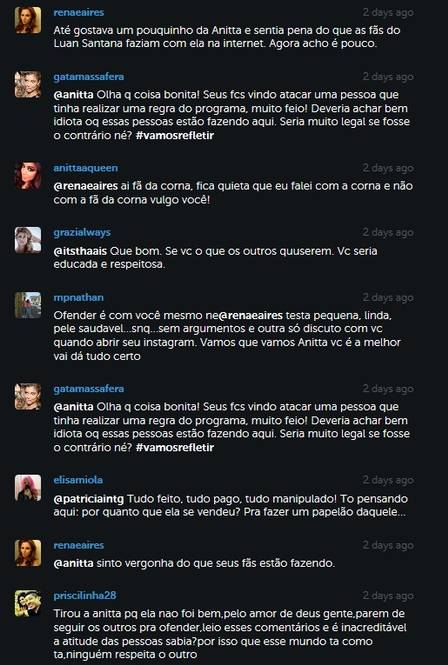Image resolution: width=448 pixels, height=665 pixels.
Task: Go to mpnathan's username link
Action: click(x=78, y=297)
